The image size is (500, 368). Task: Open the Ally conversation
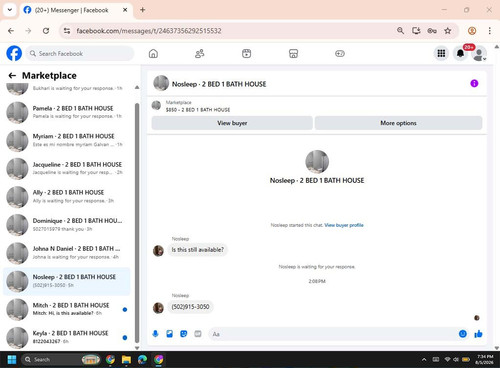pos(67,197)
